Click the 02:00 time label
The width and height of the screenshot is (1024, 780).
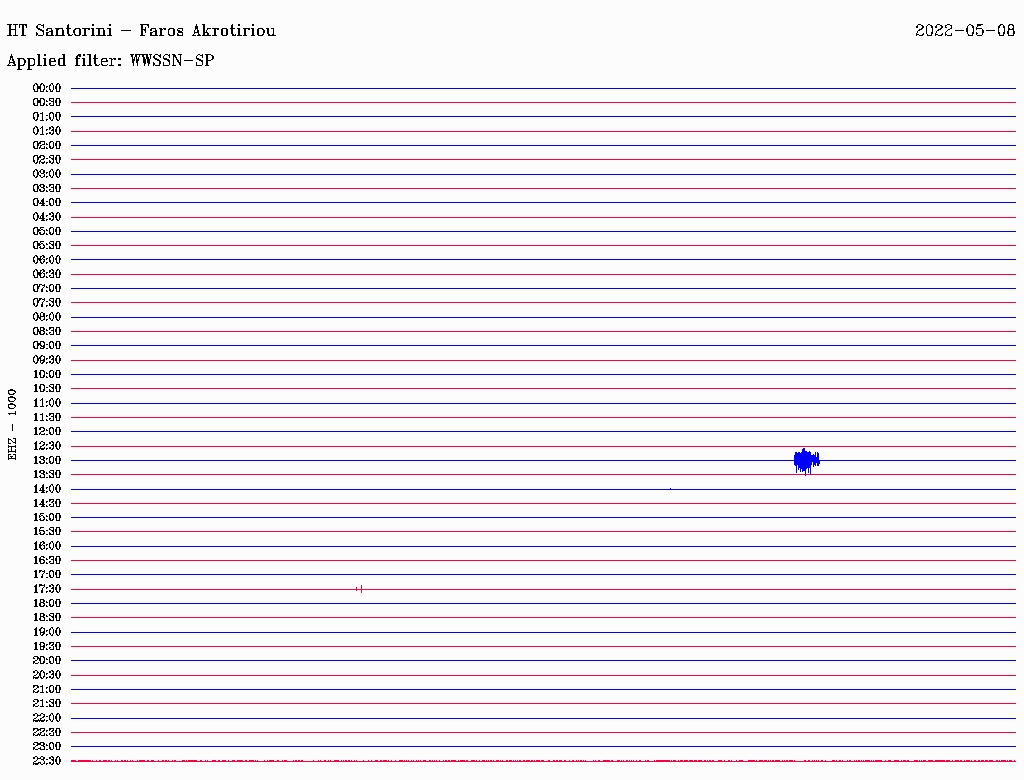(x=47, y=146)
